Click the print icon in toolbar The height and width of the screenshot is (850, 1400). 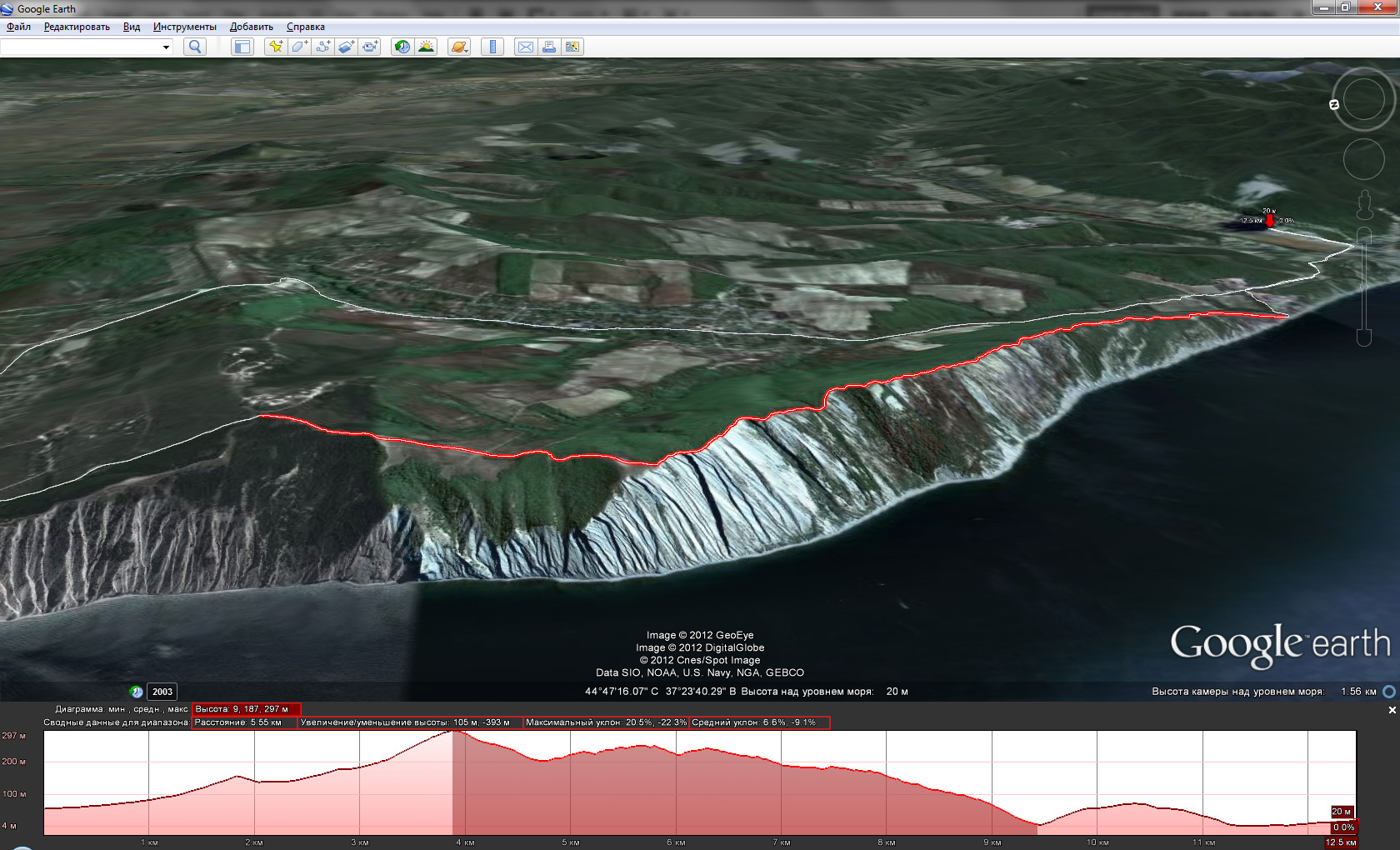548,47
